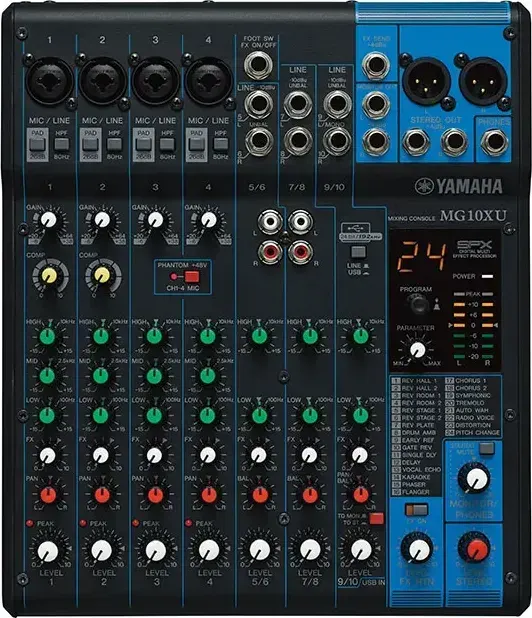Click channel 7/8 FX send knob
The image size is (532, 618).
(309, 455)
